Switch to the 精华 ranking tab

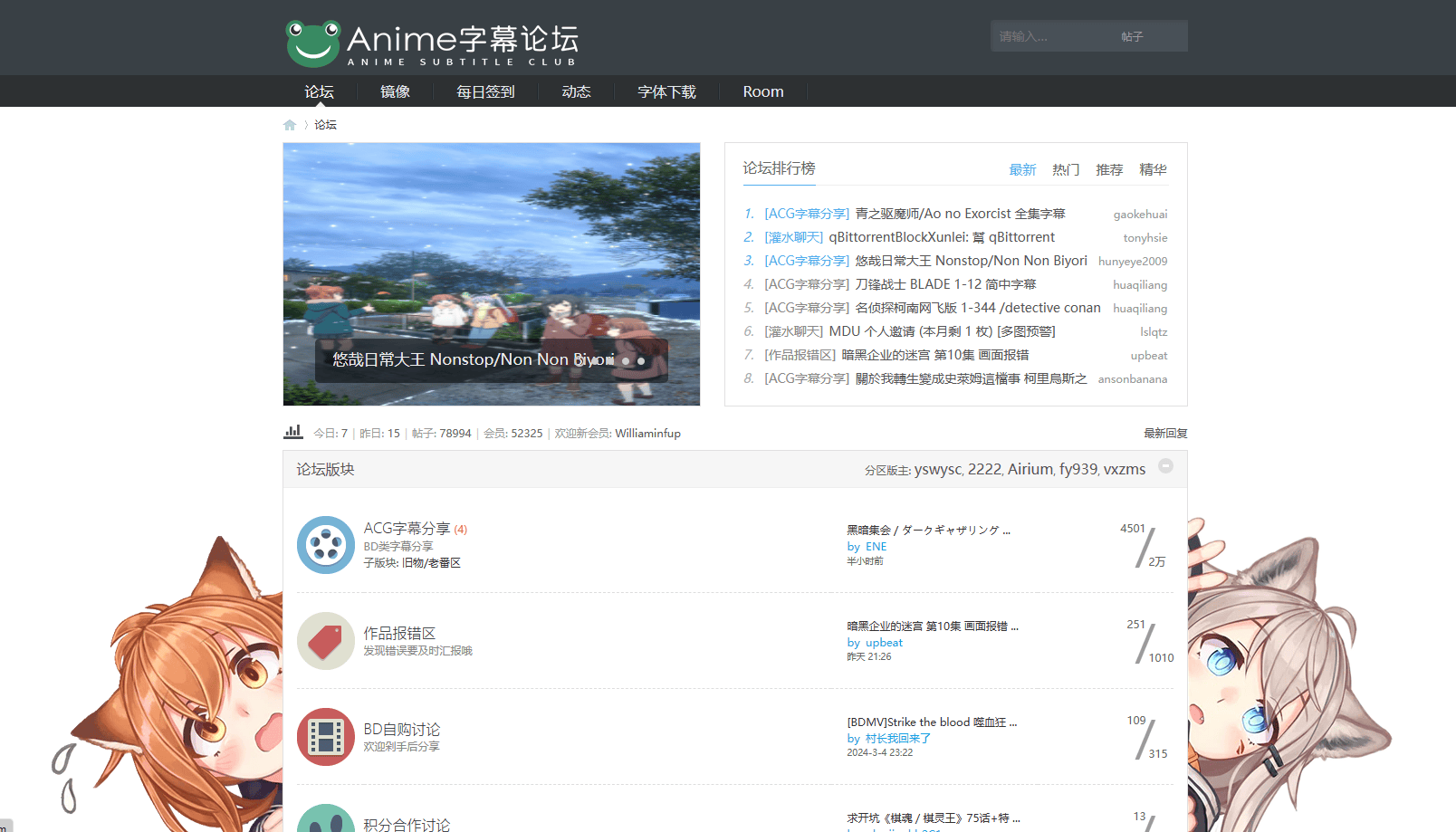[1154, 169]
